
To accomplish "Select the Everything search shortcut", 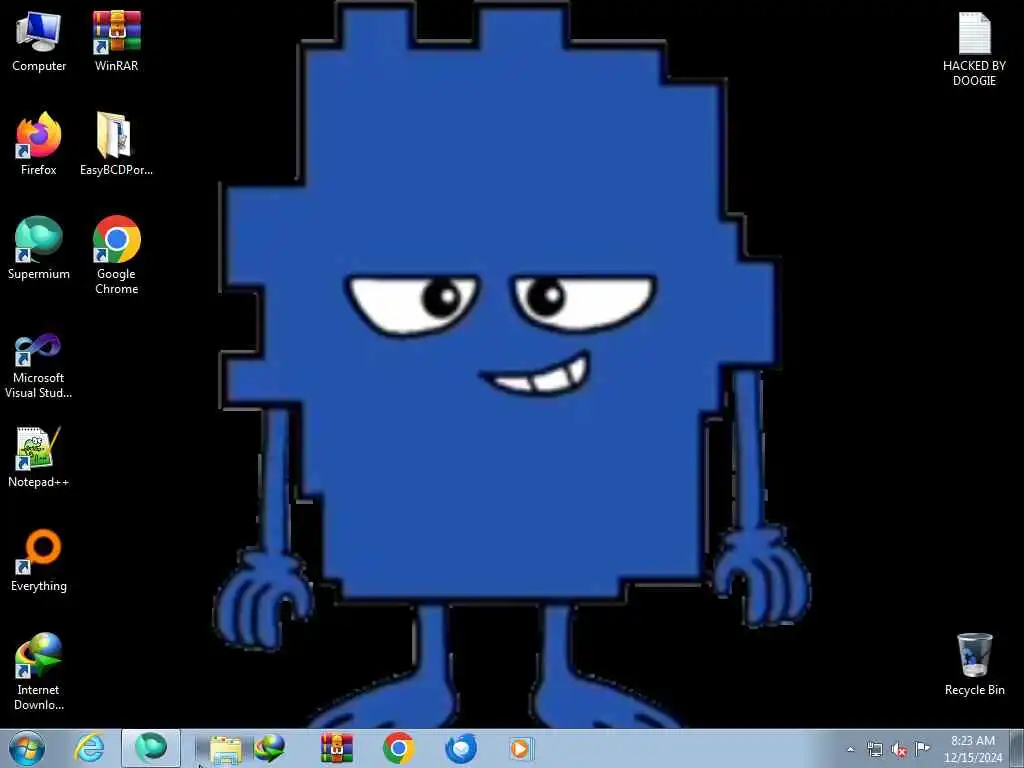I will (x=39, y=561).
